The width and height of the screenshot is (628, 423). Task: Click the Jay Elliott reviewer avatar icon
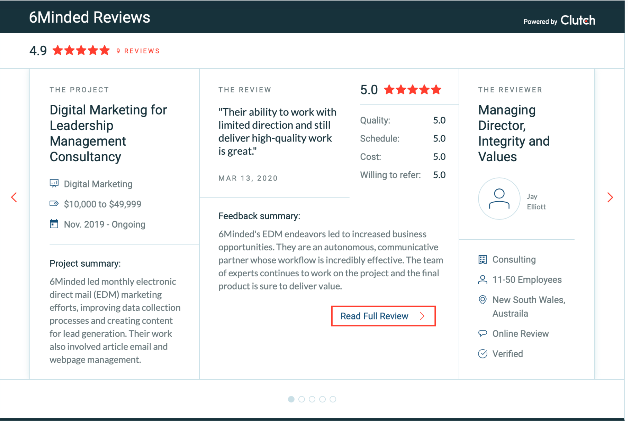[x=499, y=199]
